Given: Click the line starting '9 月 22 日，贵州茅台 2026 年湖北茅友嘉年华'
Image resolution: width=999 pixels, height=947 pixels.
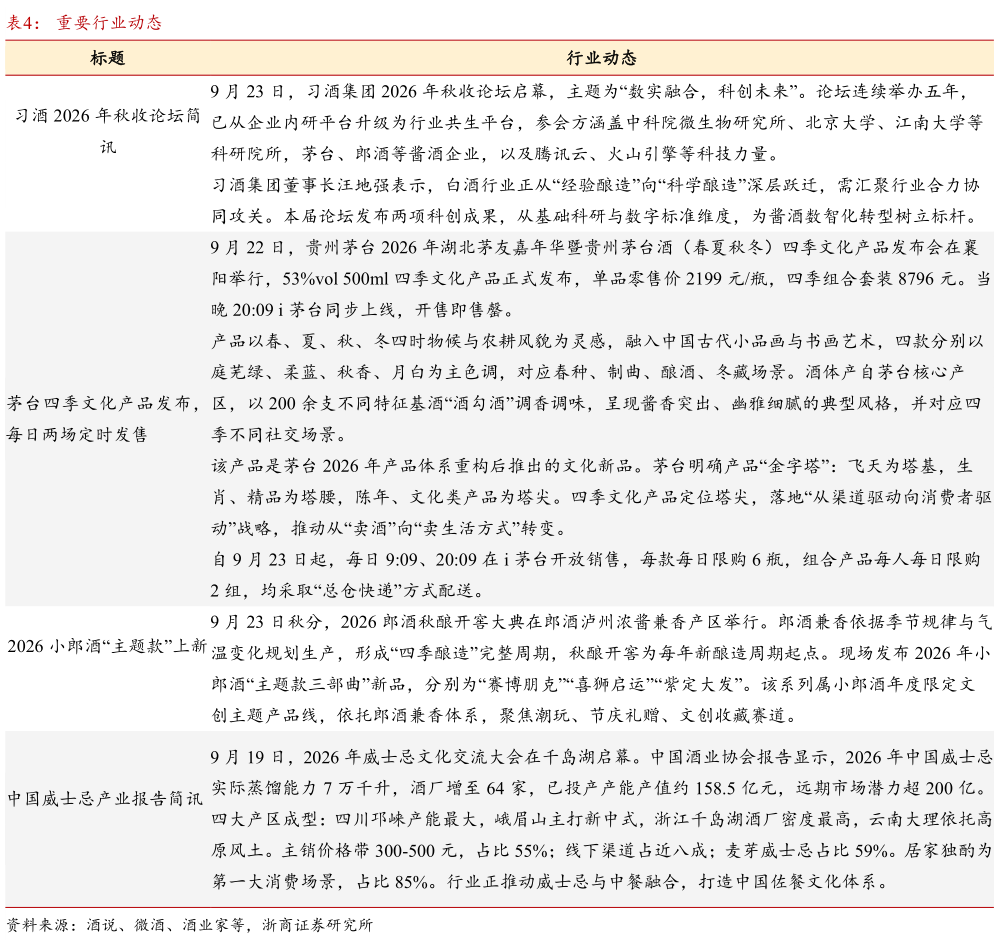Looking at the screenshot, I should [594, 247].
